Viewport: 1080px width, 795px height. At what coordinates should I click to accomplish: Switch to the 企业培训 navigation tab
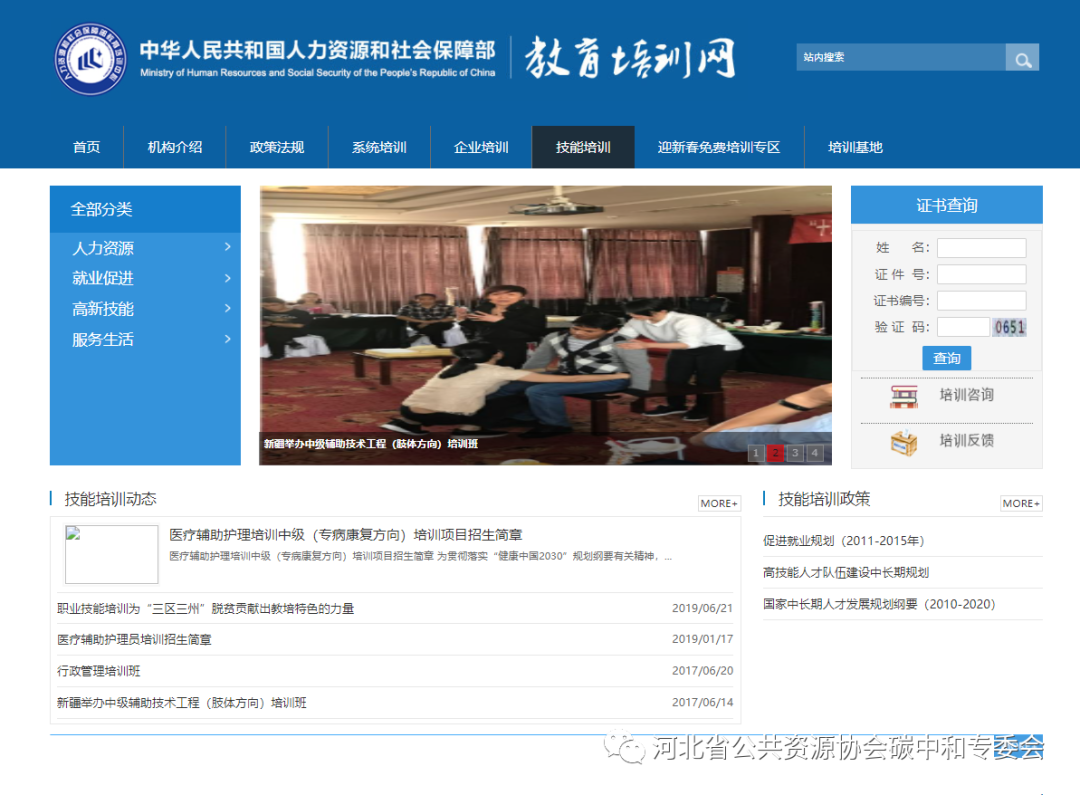[481, 147]
